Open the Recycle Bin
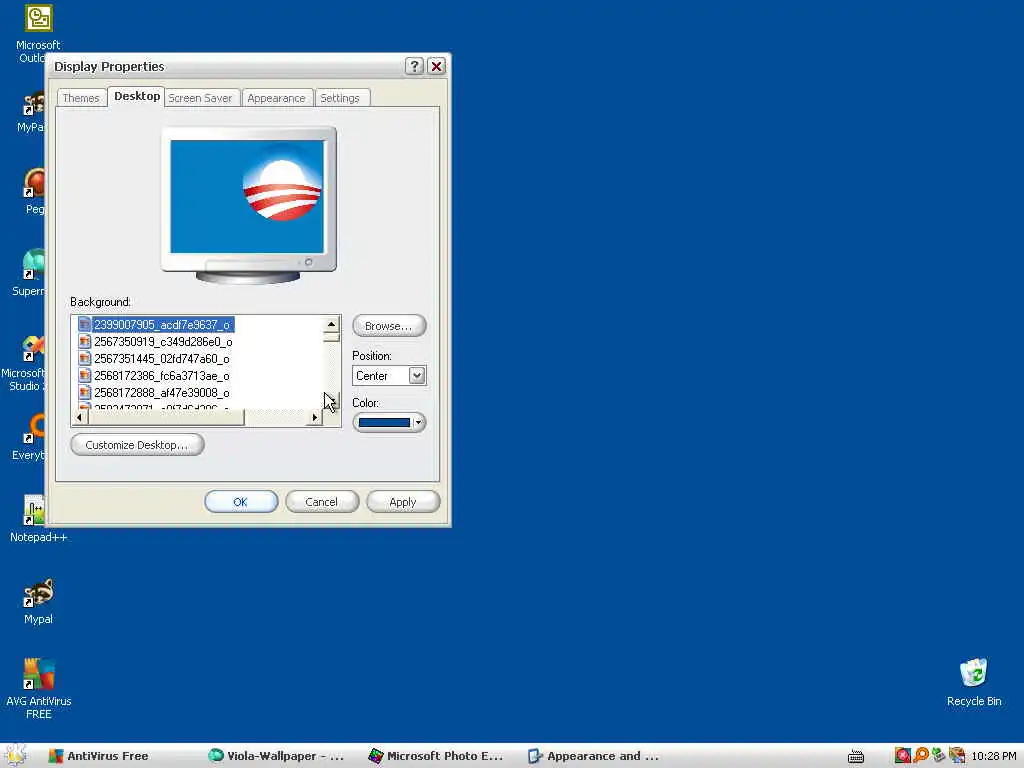Image resolution: width=1024 pixels, height=768 pixels. [973, 673]
